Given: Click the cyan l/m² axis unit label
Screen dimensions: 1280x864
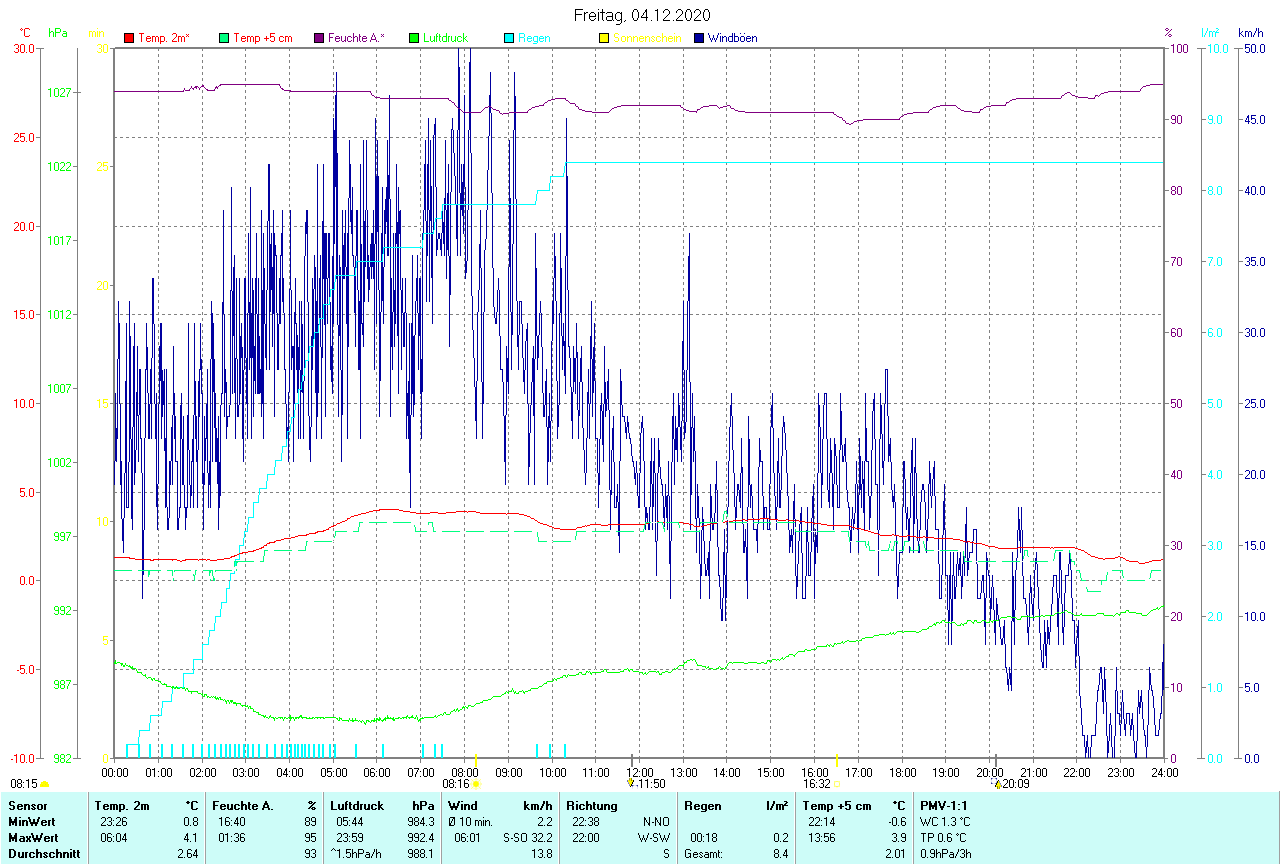Looking at the screenshot, I should tap(1211, 33).
